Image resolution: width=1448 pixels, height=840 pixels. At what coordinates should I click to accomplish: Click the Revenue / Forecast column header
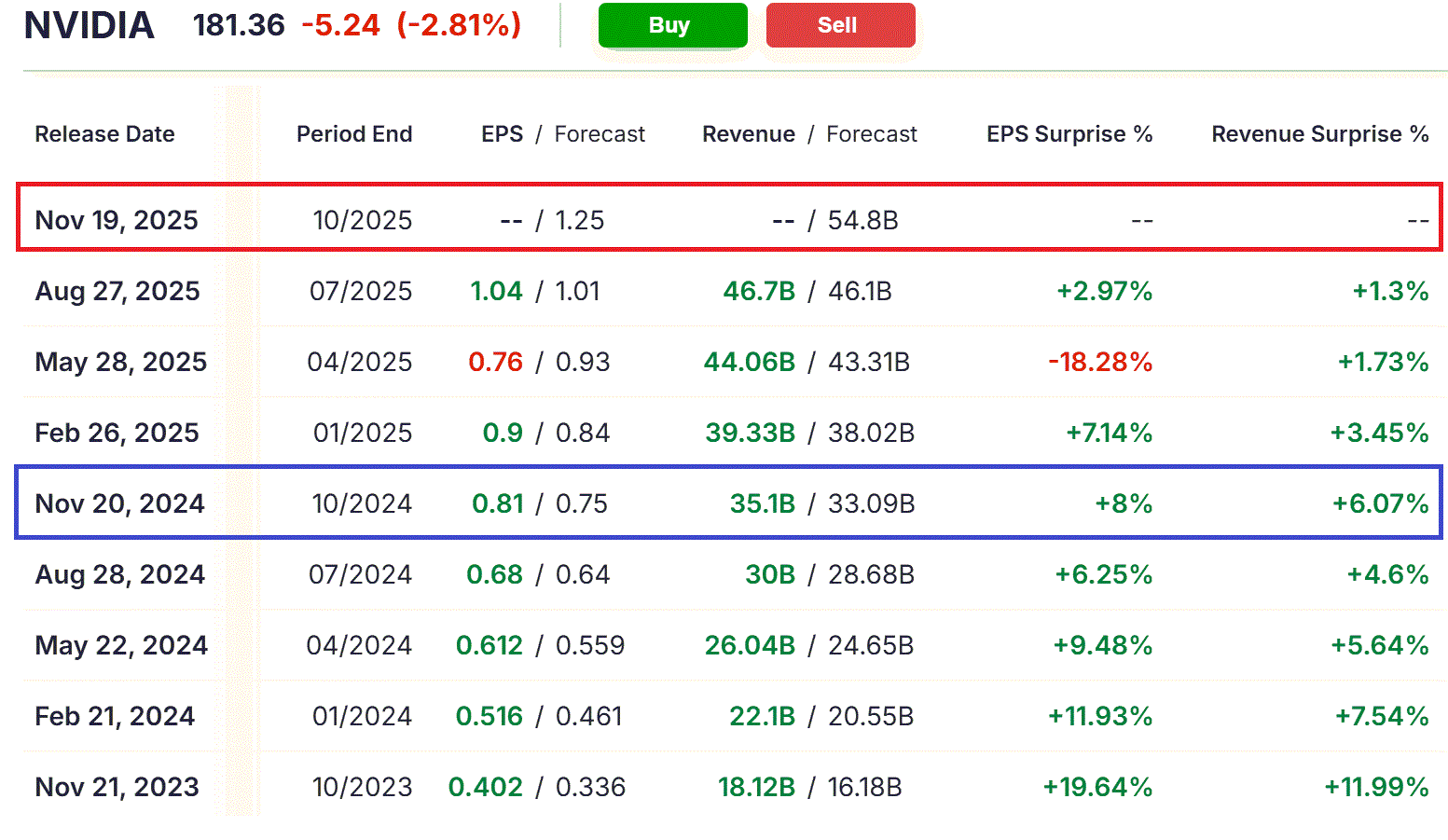tap(809, 134)
